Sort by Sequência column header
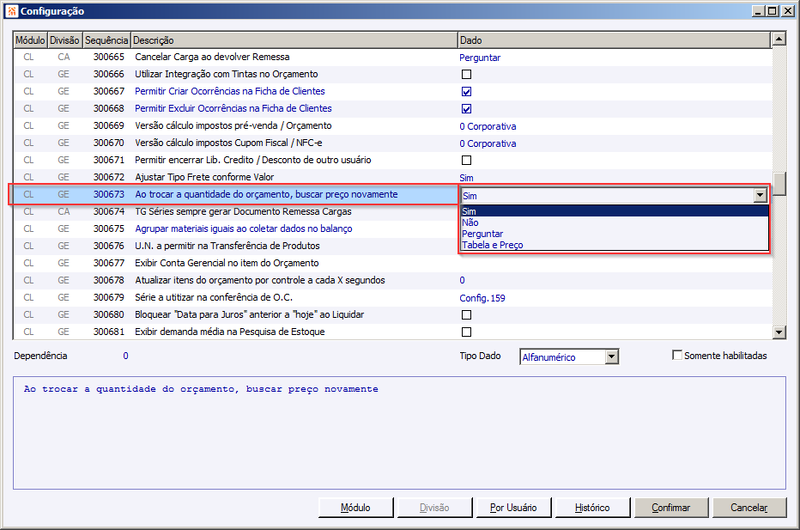This screenshot has width=800, height=530. pyautogui.click(x=107, y=40)
